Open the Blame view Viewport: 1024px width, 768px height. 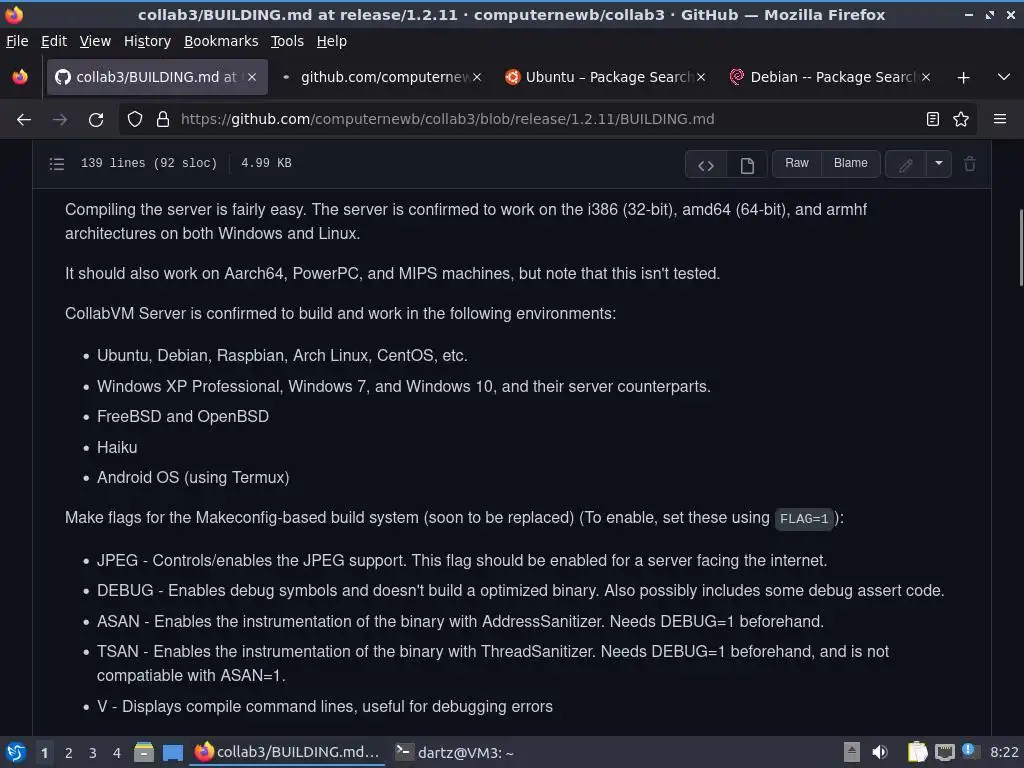point(850,163)
